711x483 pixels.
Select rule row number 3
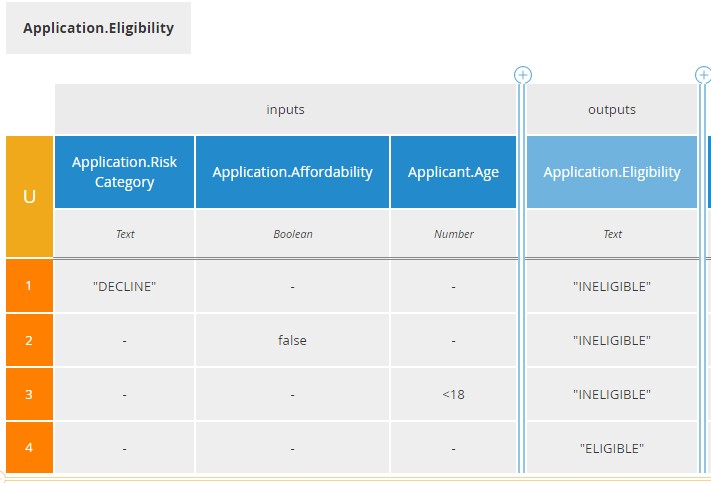coord(29,394)
